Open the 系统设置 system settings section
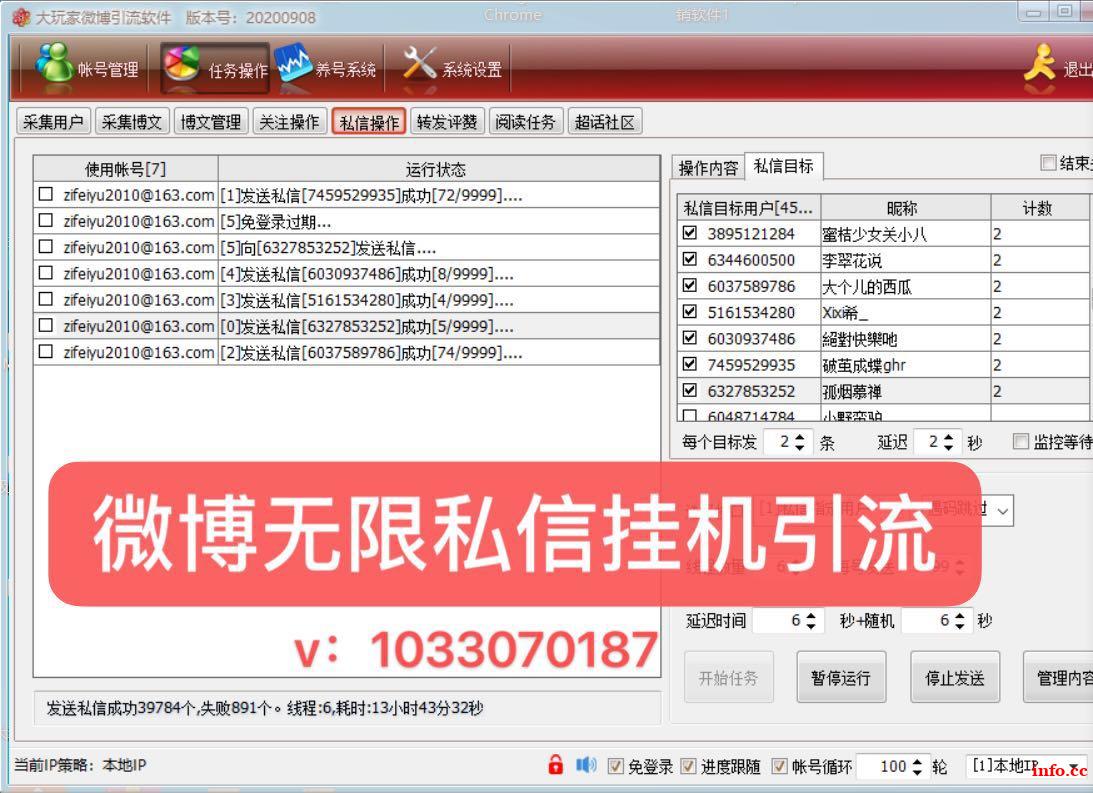Viewport: 1093px width, 793px height. (451, 68)
